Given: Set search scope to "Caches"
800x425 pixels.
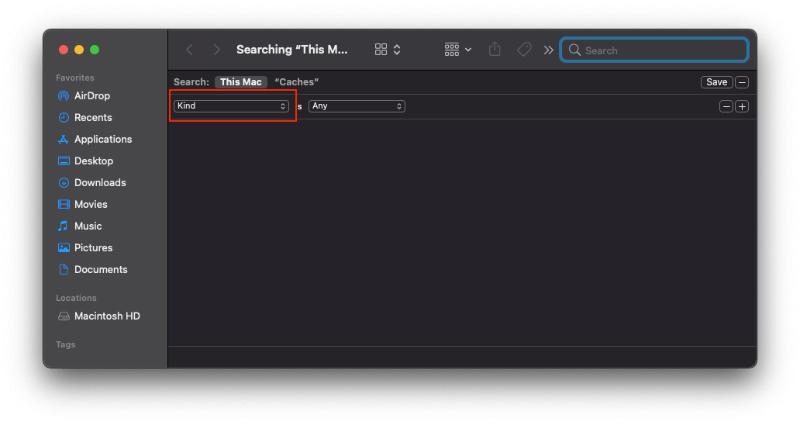Looking at the screenshot, I should click(x=296, y=82).
